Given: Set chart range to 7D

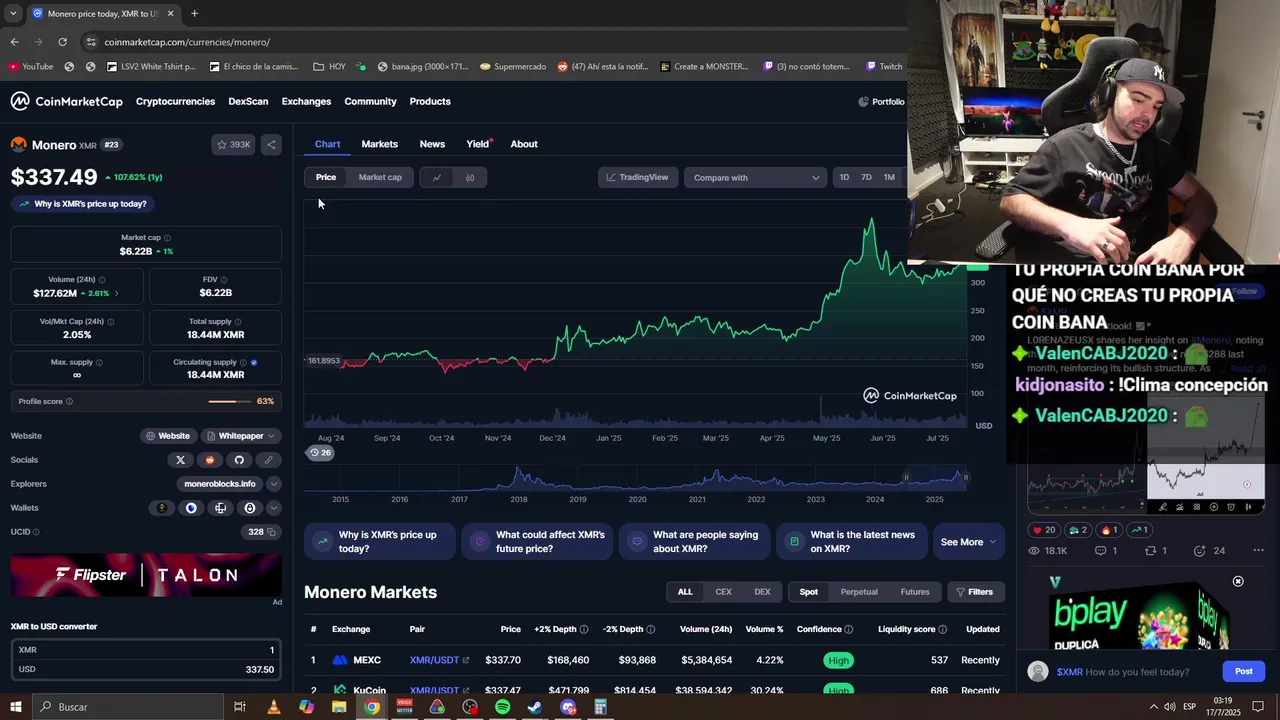Looking at the screenshot, I should coord(866,178).
